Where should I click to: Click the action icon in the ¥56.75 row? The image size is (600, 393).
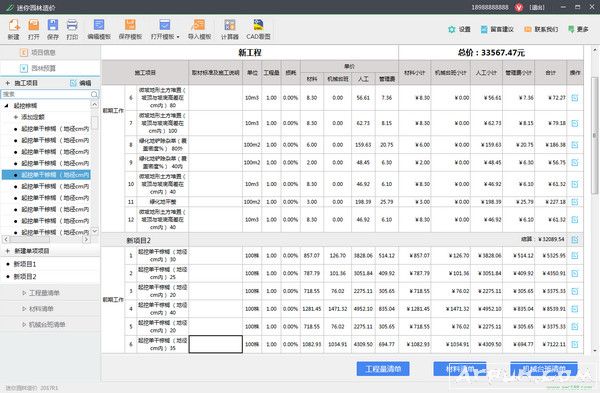[x=575, y=163]
